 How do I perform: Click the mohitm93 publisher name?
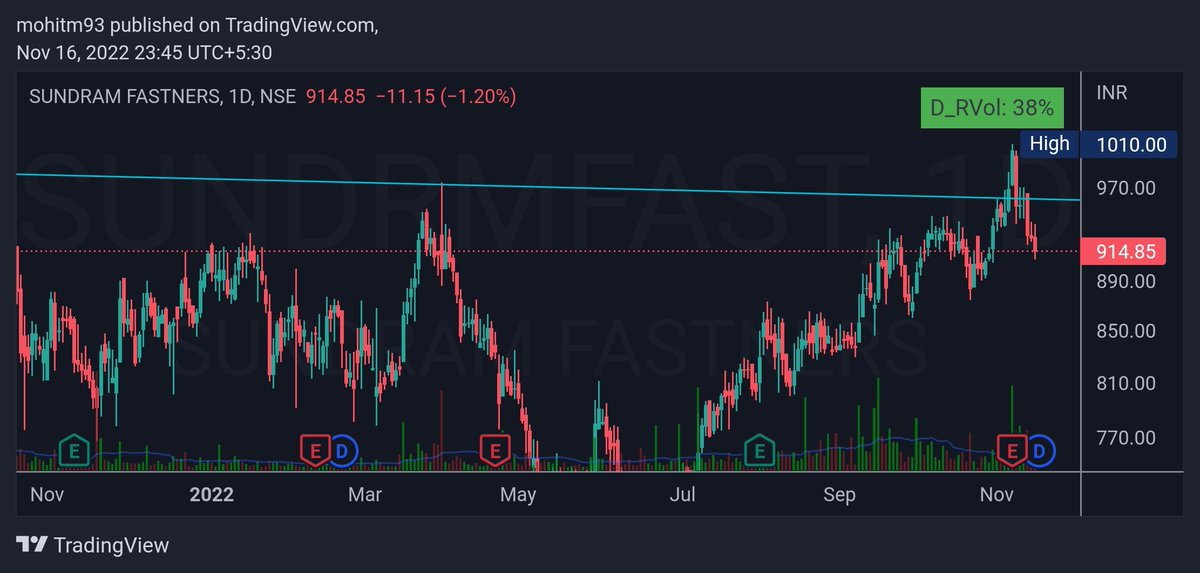pyautogui.click(x=59, y=27)
